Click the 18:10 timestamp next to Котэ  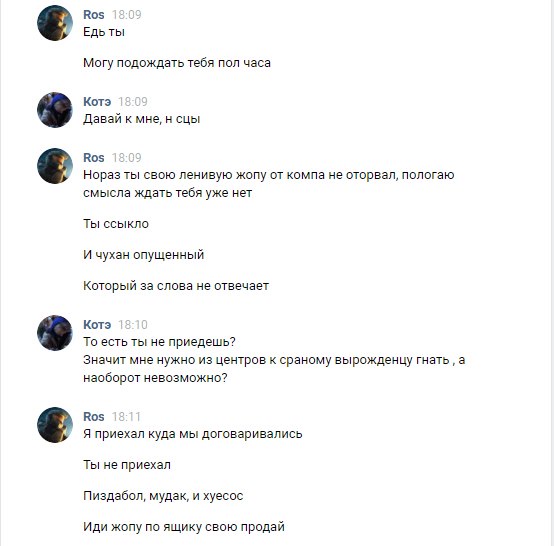133,325
